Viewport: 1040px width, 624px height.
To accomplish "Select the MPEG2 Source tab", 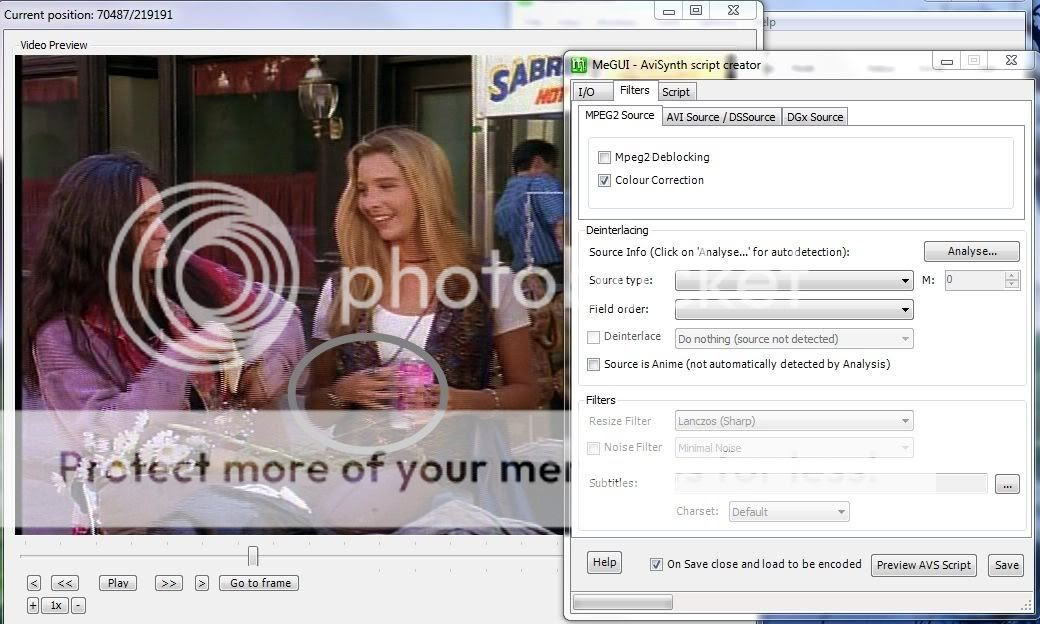I will point(619,115).
